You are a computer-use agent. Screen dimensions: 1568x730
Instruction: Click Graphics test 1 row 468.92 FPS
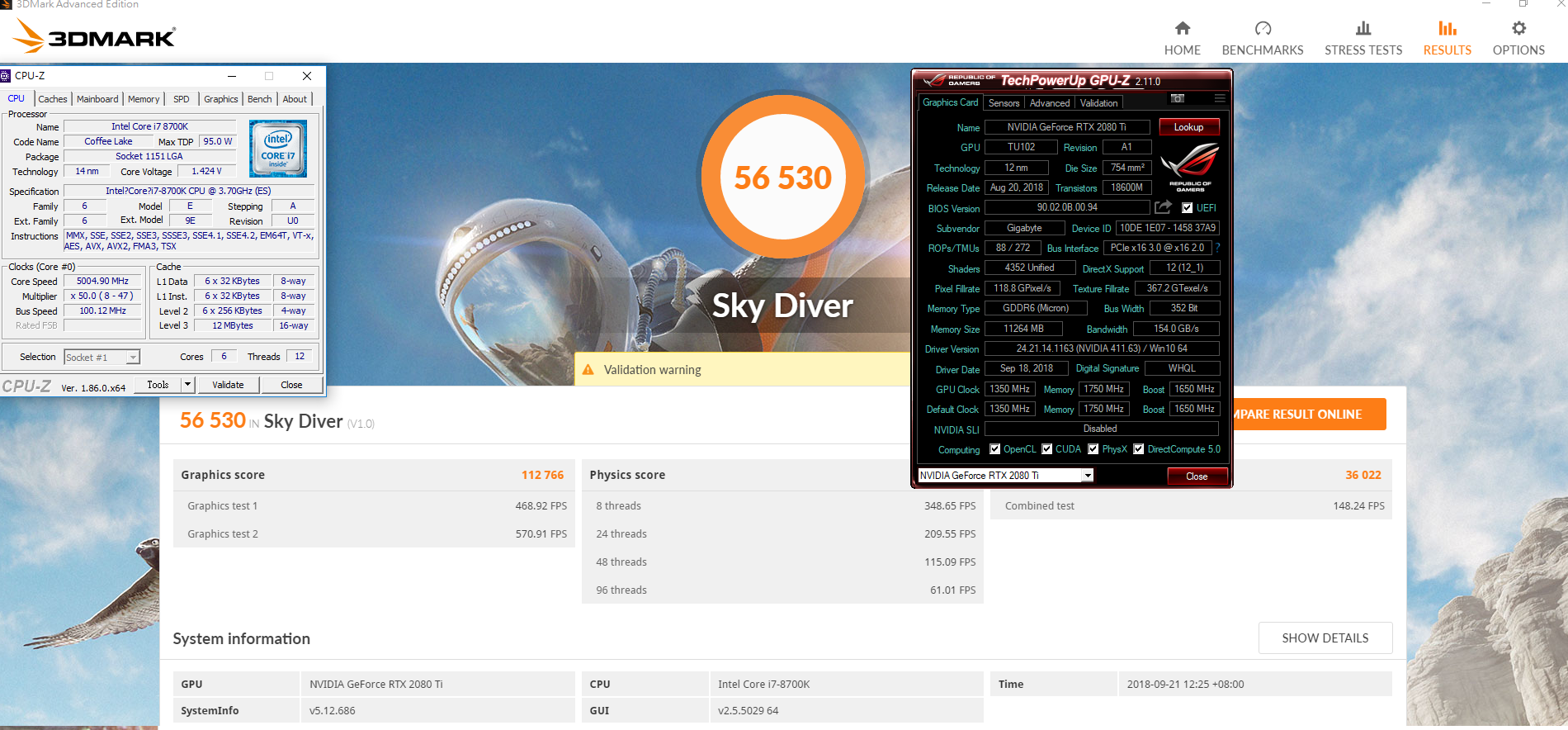[x=374, y=506]
